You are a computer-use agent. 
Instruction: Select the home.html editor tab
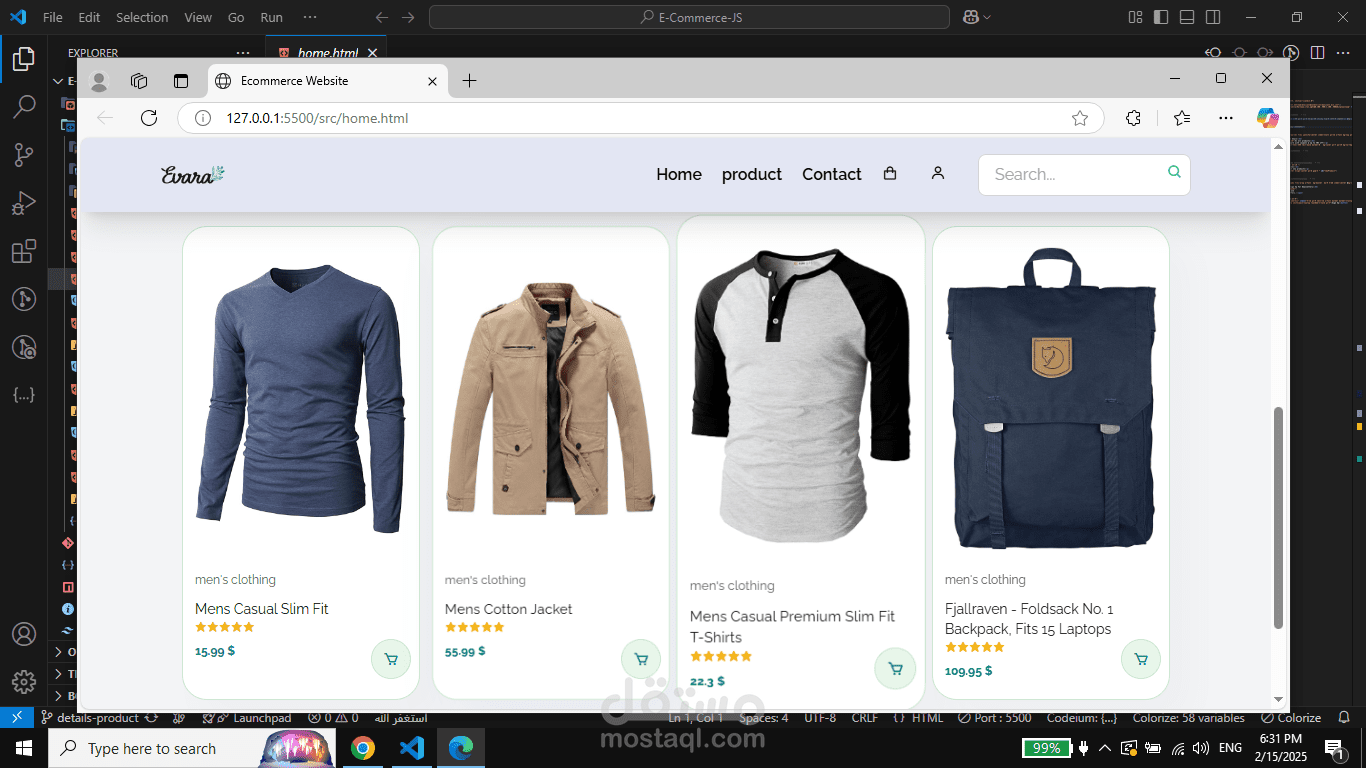327,53
